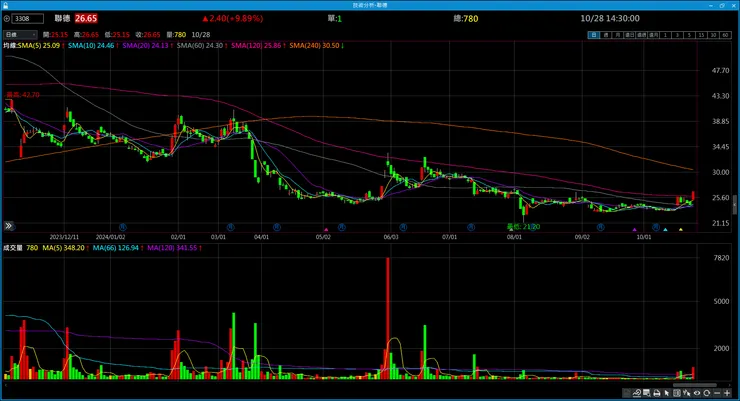This screenshot has height=401, width=740.
Task: Select the 還原週 adjusted weekly button
Action: click(x=641, y=35)
